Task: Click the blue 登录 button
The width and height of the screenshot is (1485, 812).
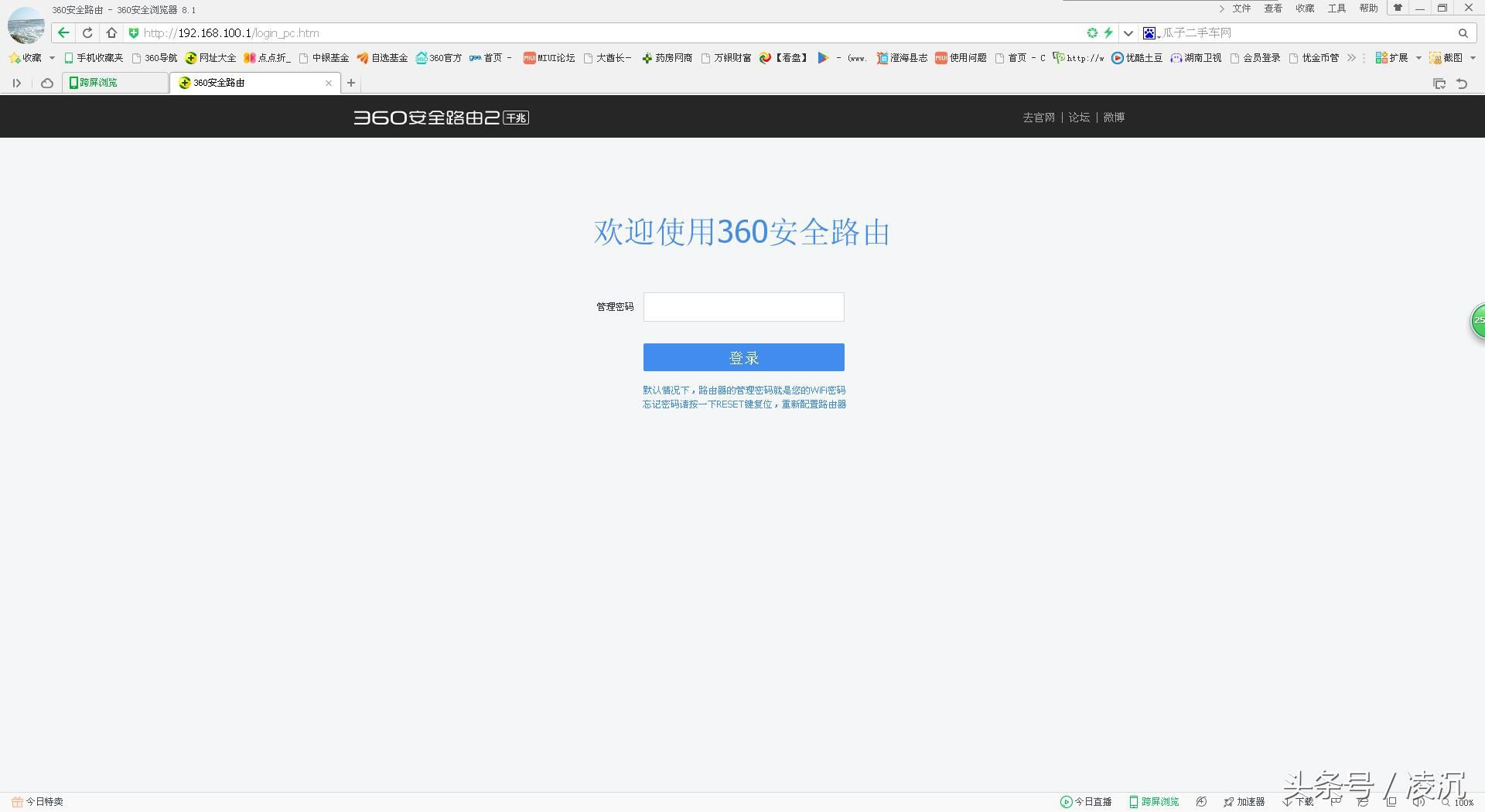Action: point(744,357)
